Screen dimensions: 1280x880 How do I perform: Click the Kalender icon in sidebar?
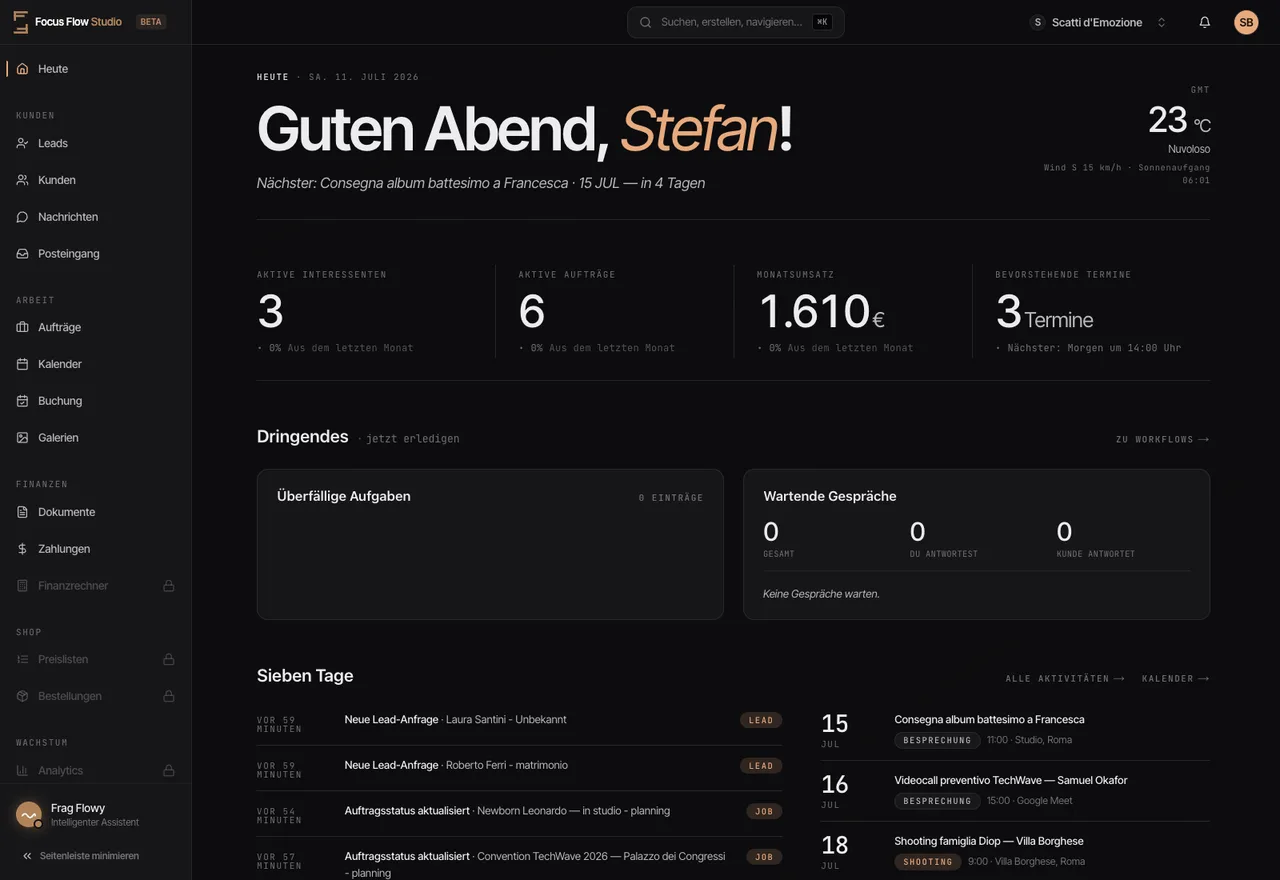[22, 364]
